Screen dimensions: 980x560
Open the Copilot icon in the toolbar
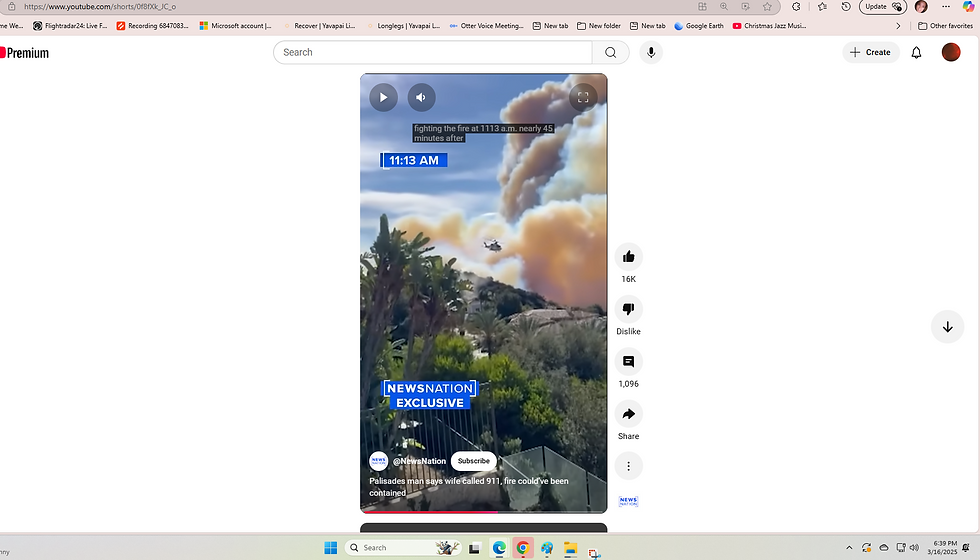[968, 6]
